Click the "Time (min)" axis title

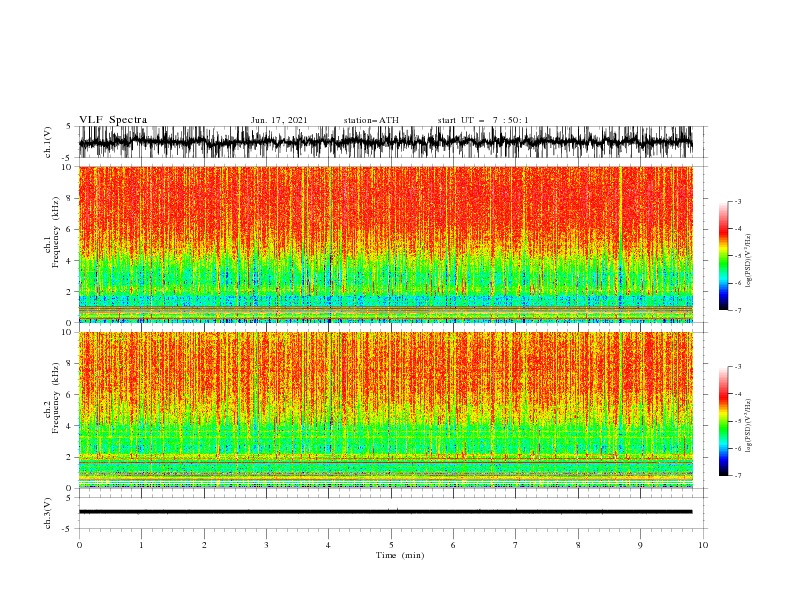(400, 555)
